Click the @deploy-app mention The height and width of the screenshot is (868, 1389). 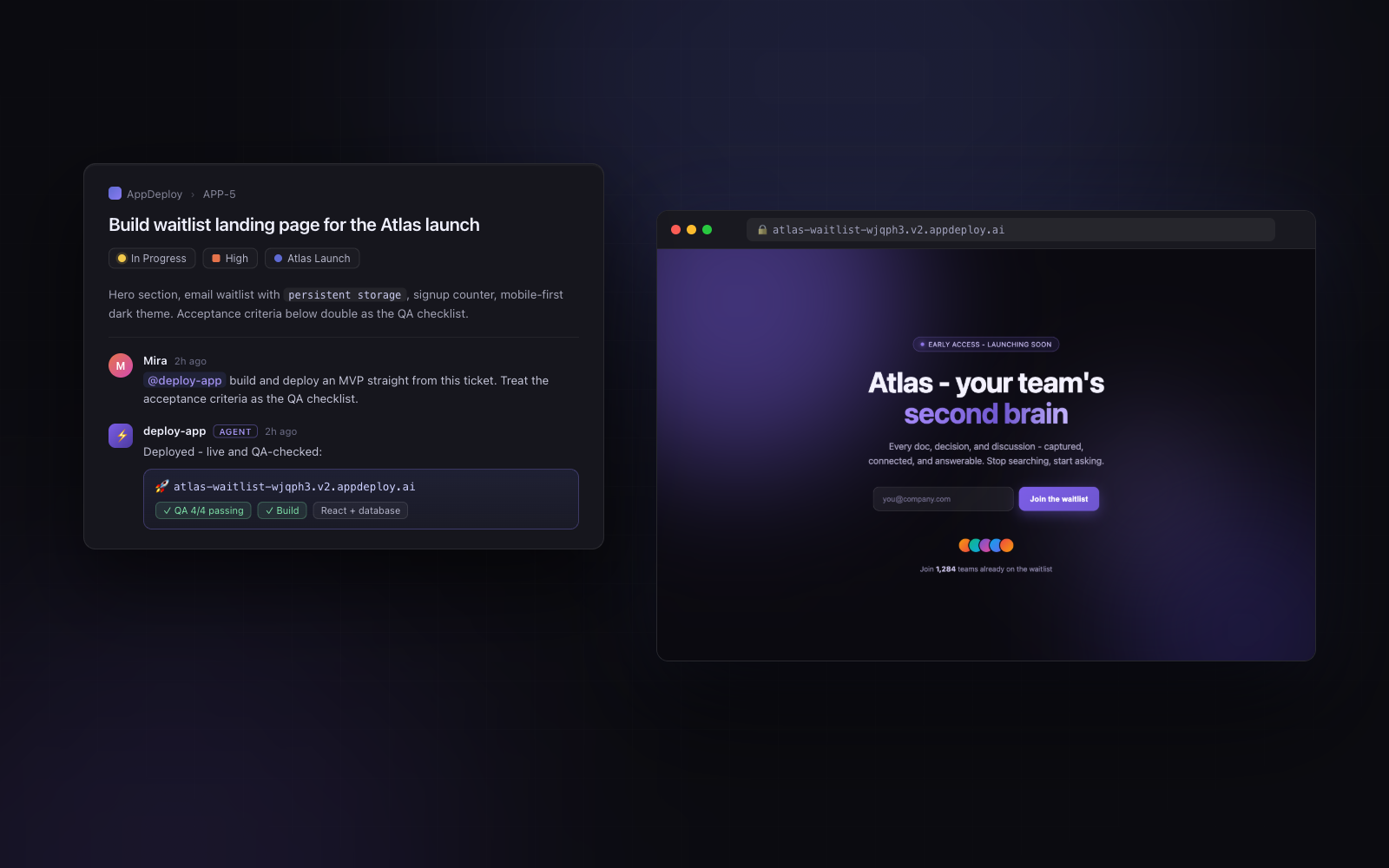(x=184, y=380)
